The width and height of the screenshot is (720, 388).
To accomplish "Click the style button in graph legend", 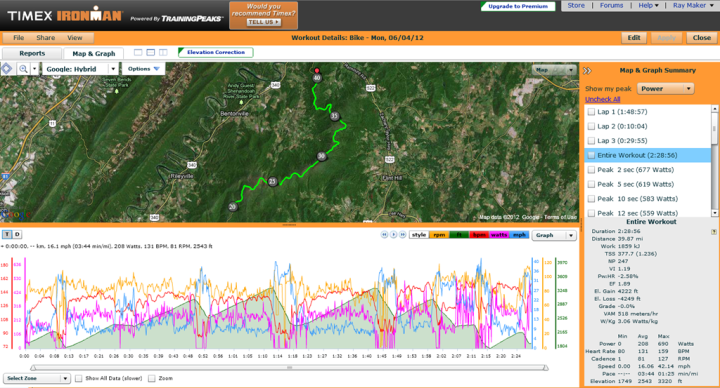I will tap(418, 235).
